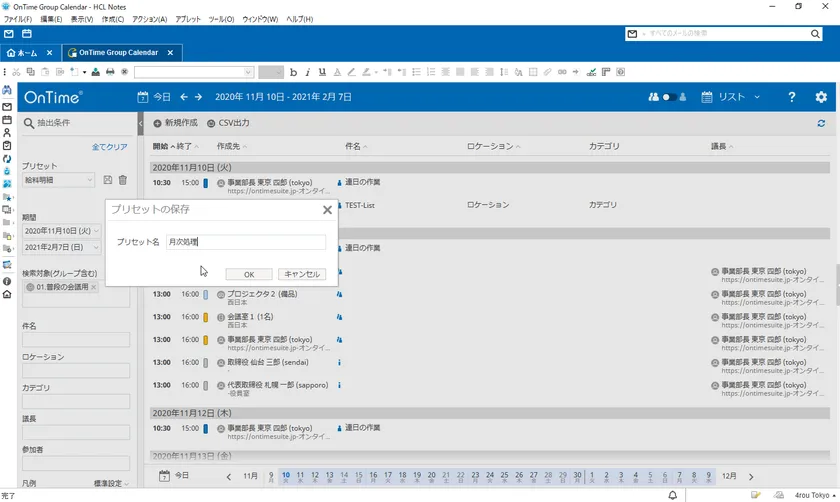
Task: Switch to the ホーム tab
Action: click(28, 52)
